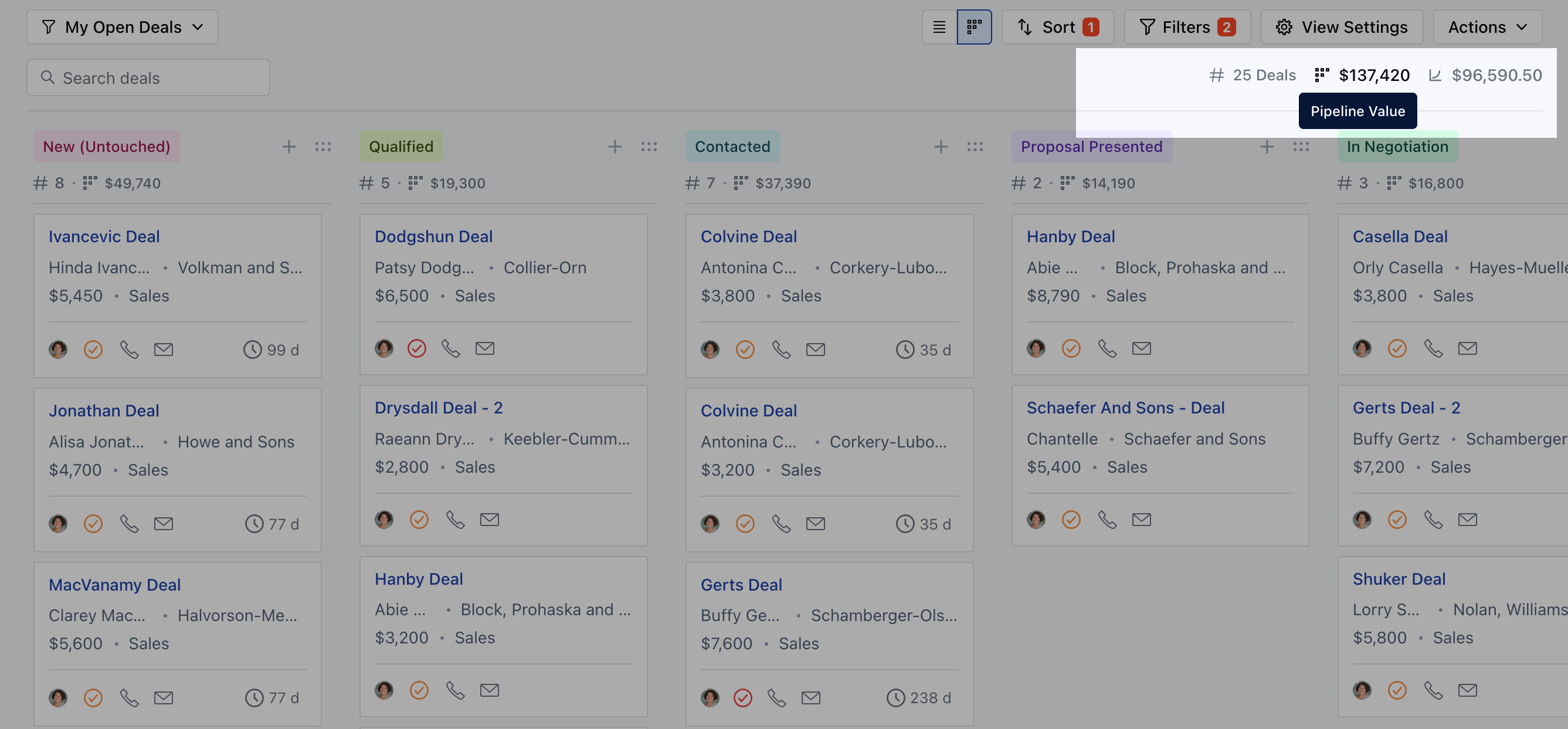Open the Jonathan Deal
The image size is (1568, 729).
(104, 411)
